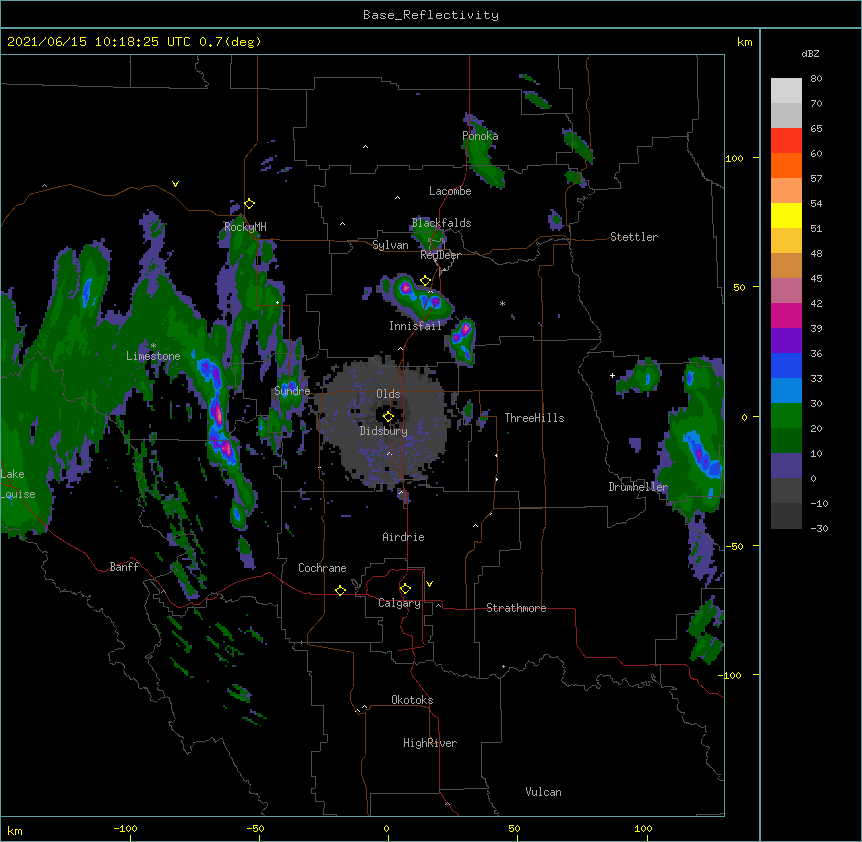Select the Limestone label
Viewport: 862px width, 842px height.
coord(153,356)
